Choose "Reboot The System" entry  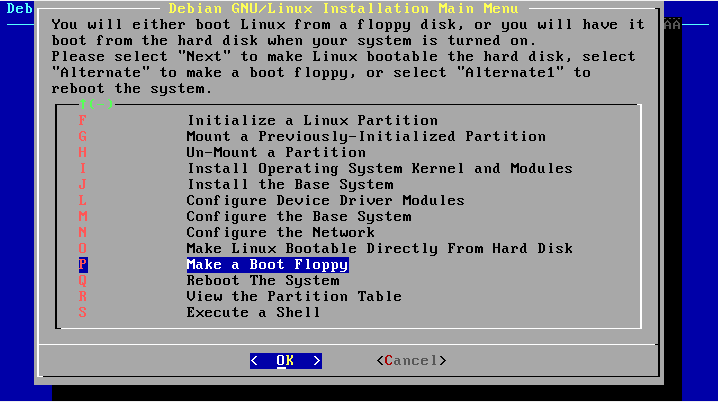pos(263,281)
